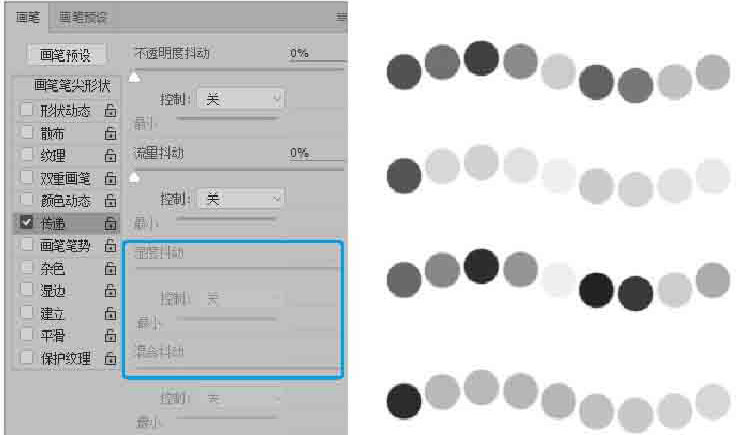Image resolution: width=736 pixels, height=435 pixels.
Task: Toggle lock icon next to 纹理
Action: pos(110,155)
